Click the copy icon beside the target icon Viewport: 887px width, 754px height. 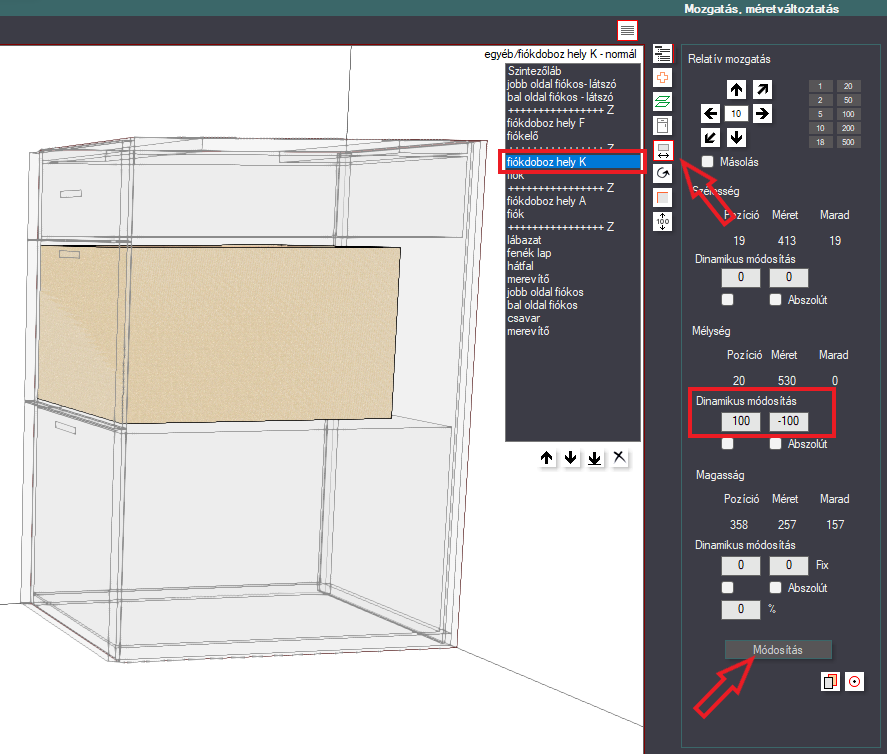tap(830, 682)
